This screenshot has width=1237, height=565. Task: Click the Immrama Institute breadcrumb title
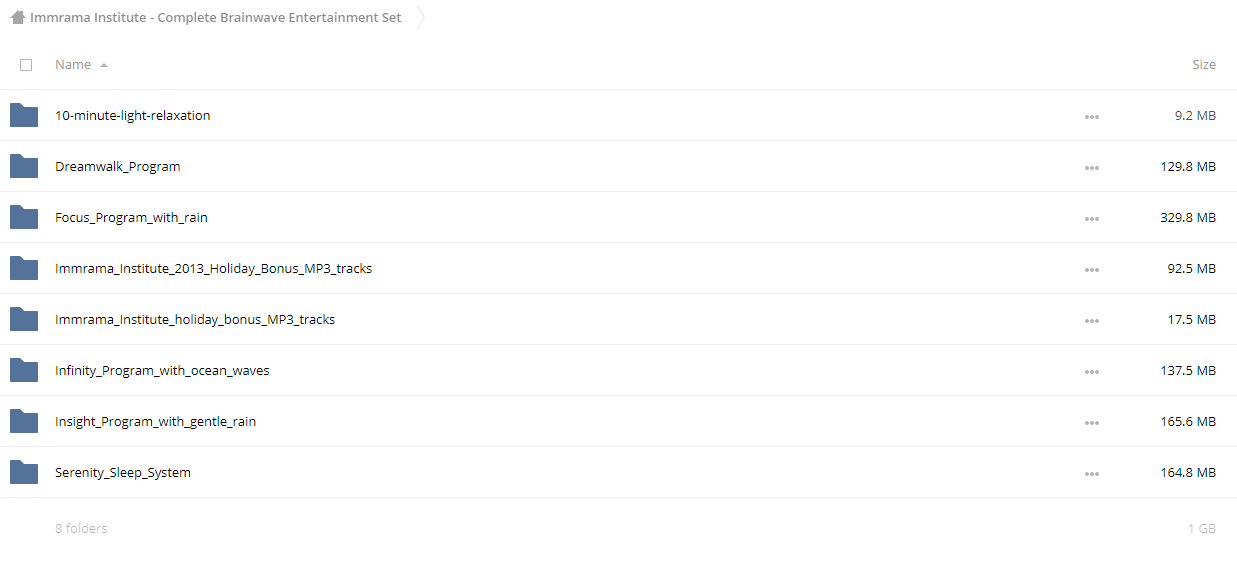216,17
